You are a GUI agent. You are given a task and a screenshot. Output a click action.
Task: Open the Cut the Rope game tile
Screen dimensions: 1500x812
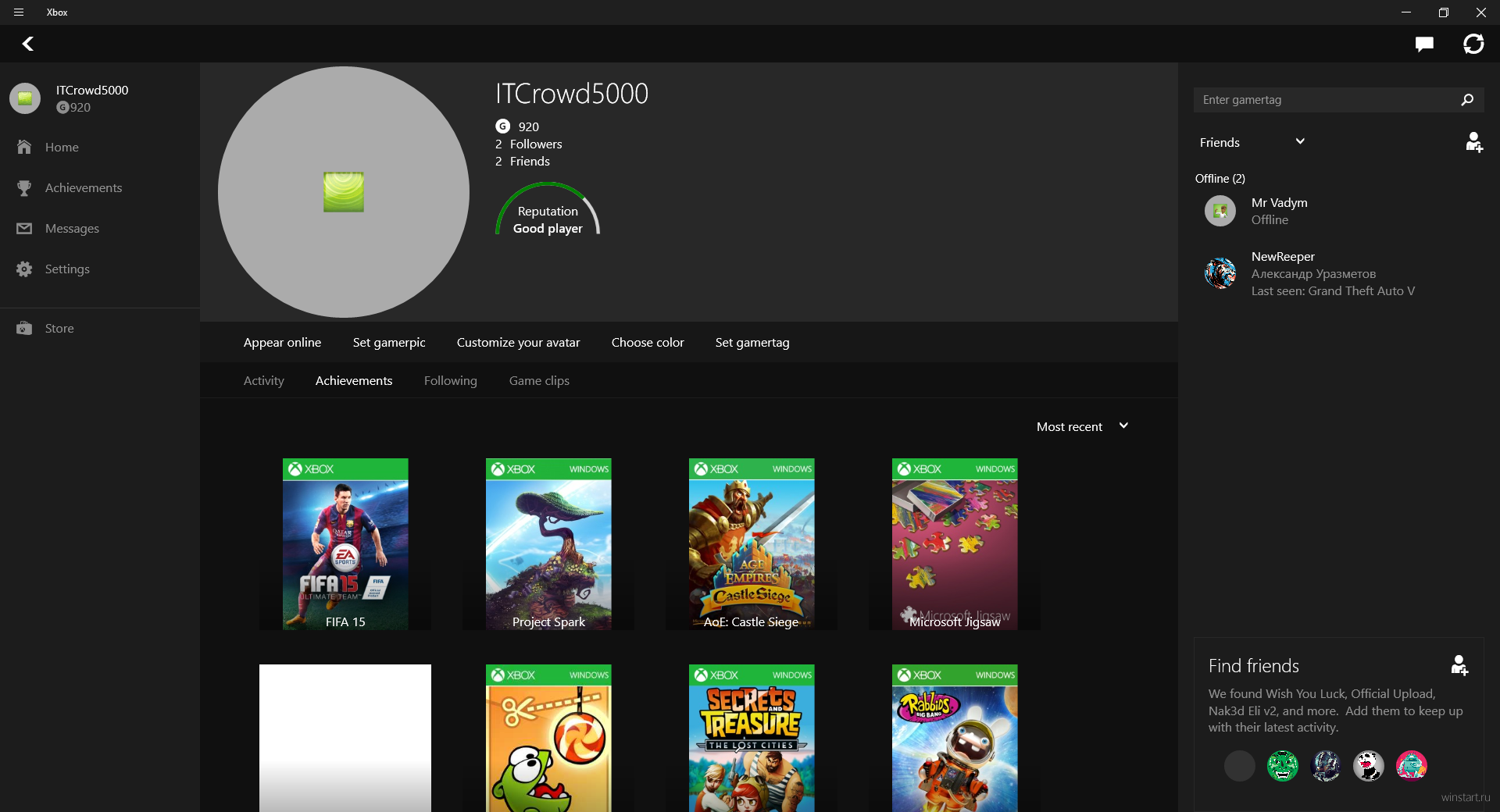(548, 738)
